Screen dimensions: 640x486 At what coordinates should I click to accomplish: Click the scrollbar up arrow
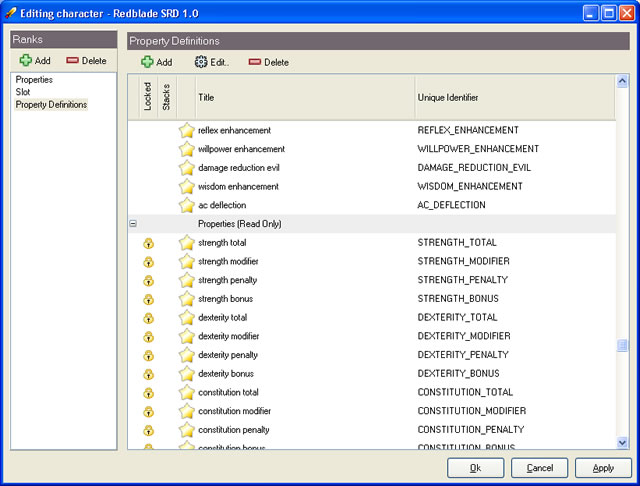(622, 81)
